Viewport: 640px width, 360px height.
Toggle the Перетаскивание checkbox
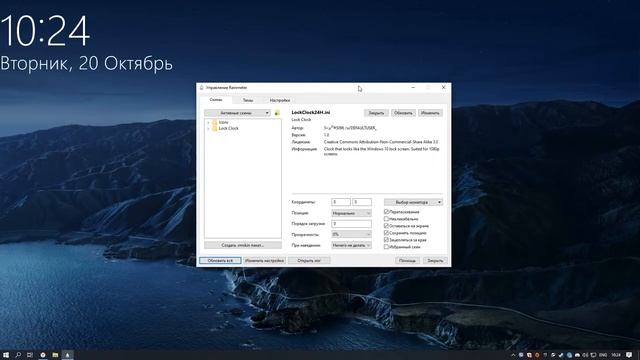click(386, 212)
